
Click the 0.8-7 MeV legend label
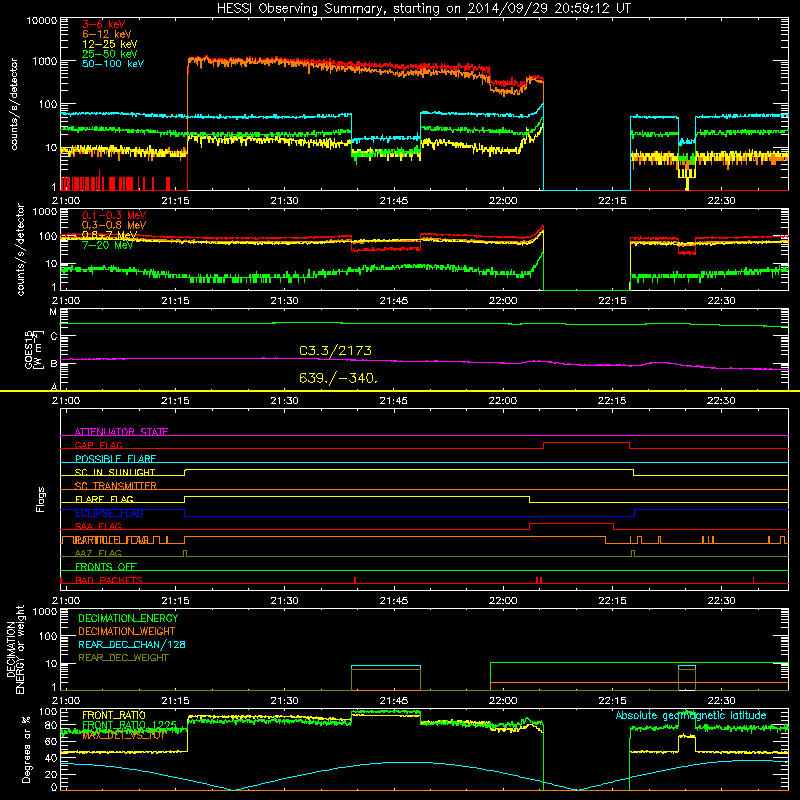109,235
